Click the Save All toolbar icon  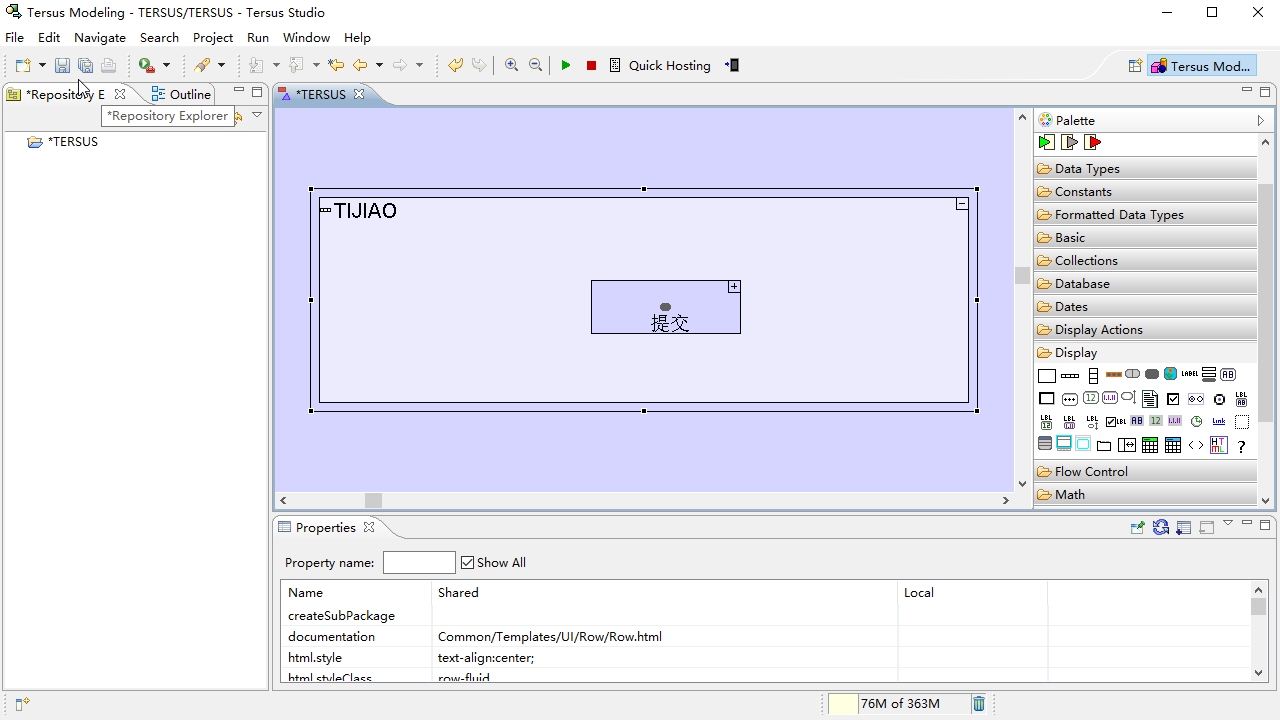pyautogui.click(x=85, y=65)
